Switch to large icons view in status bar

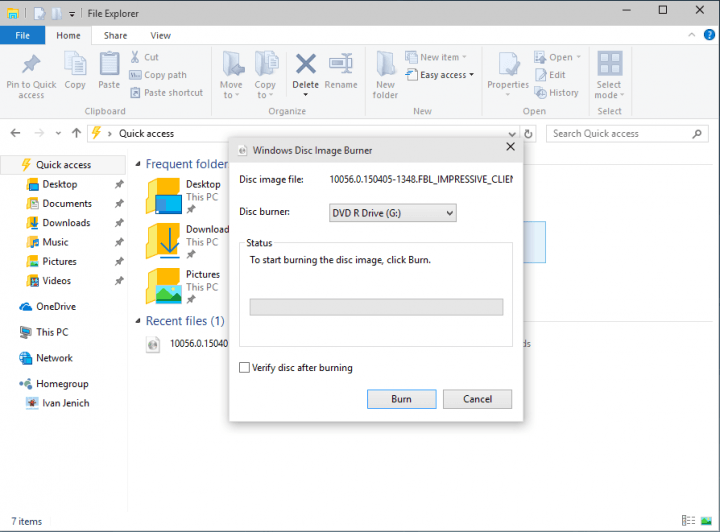[706, 521]
